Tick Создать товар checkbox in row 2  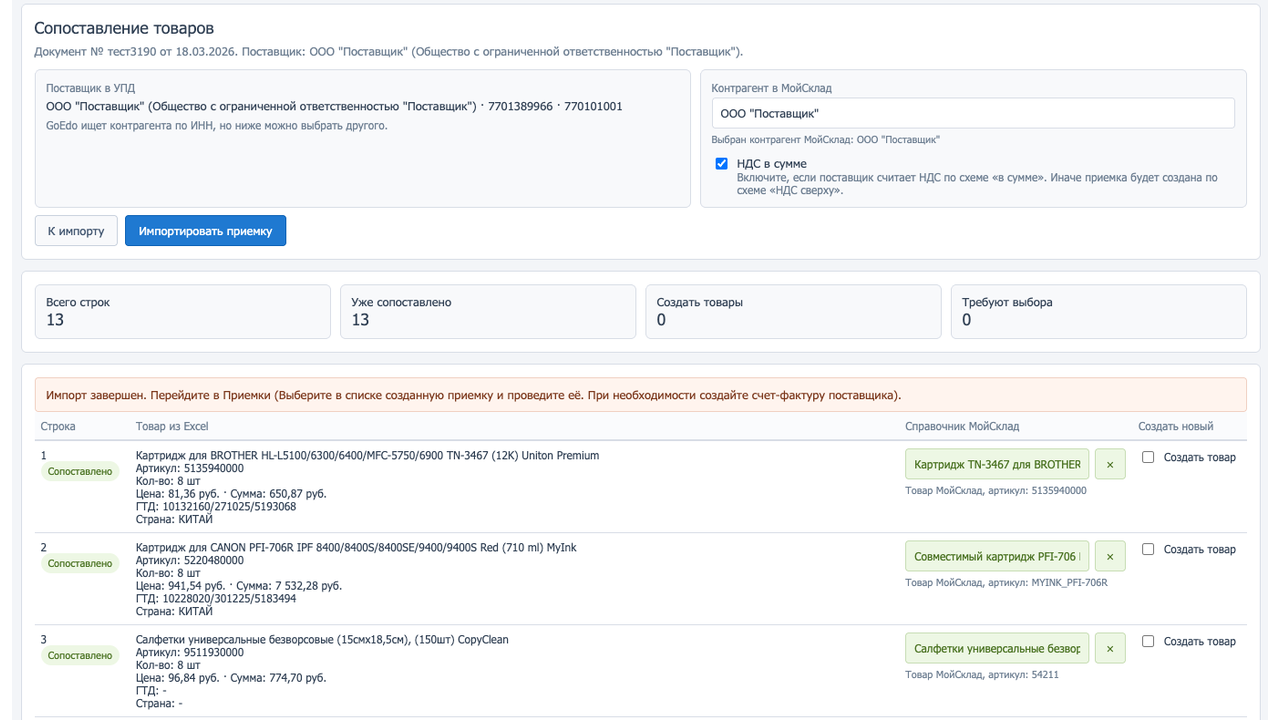[1148, 549]
